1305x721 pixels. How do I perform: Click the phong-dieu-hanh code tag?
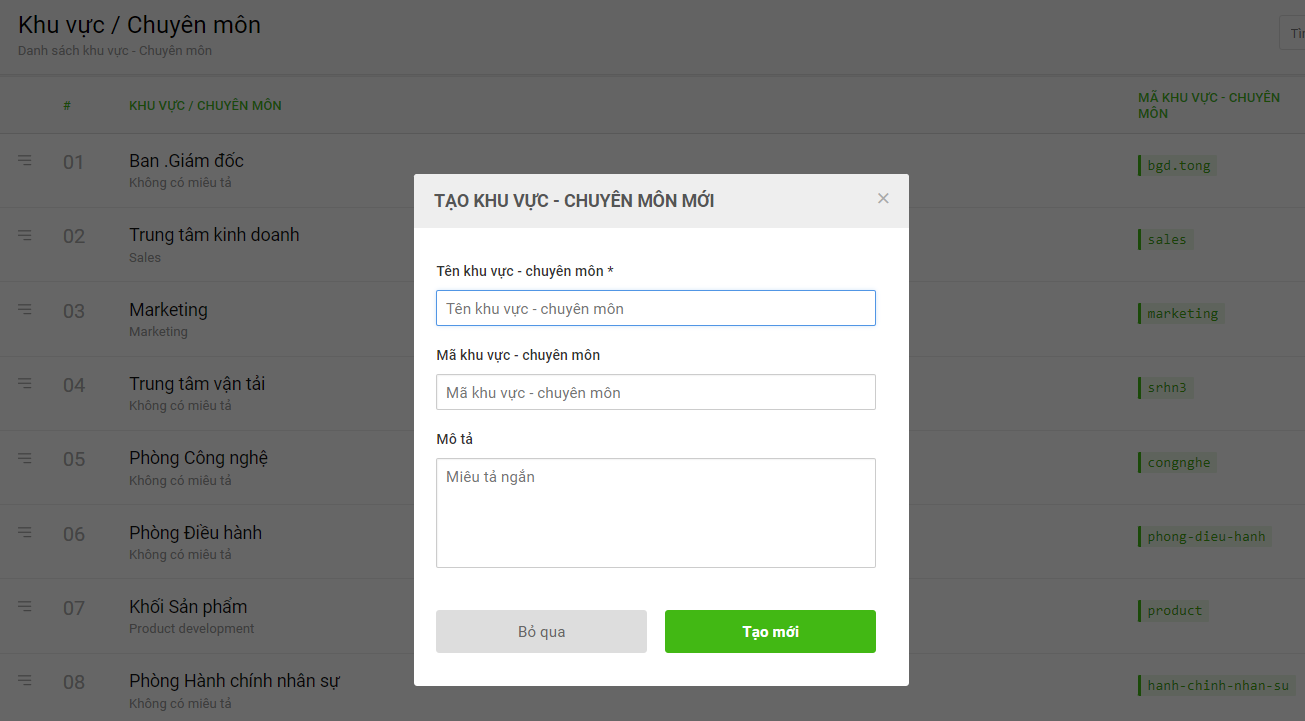(x=1205, y=537)
